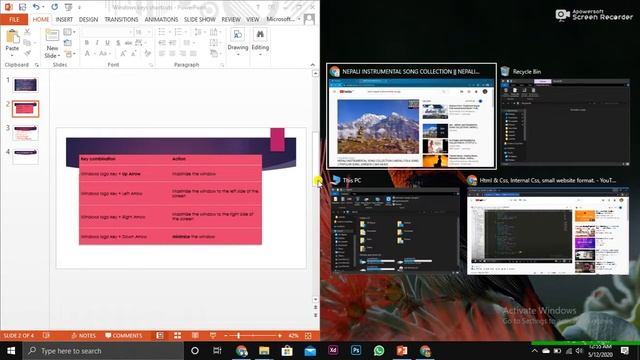Toggle Underline formatting
This screenshot has height=360, width=640.
pos(107,43)
